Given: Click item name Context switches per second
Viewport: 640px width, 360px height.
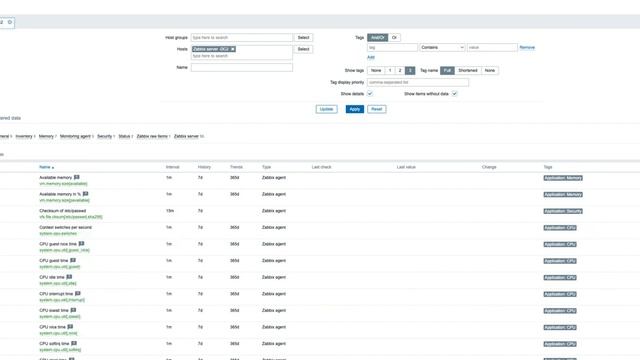Looking at the screenshot, I should pyautogui.click(x=65, y=227).
